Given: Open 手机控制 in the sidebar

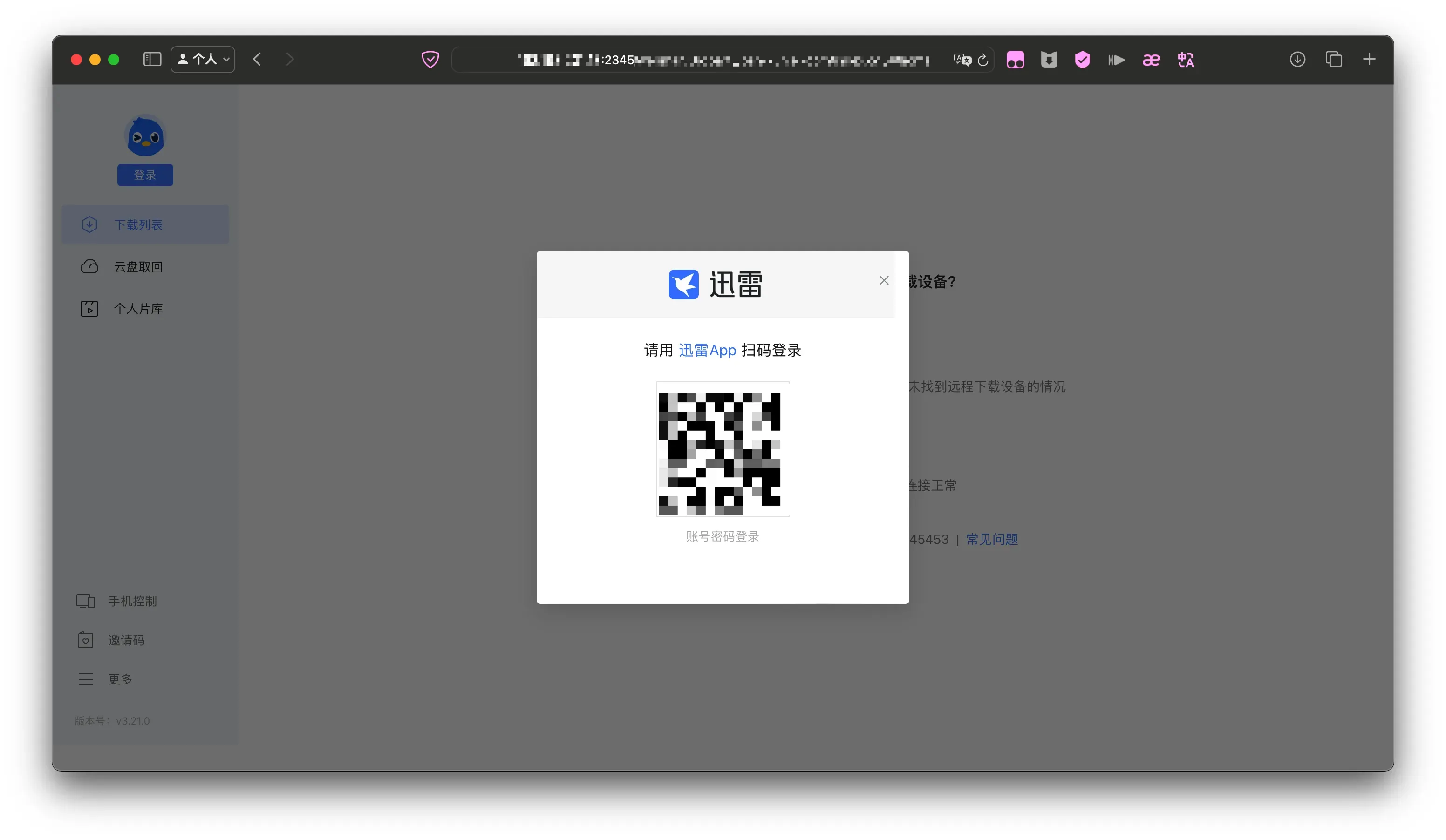Looking at the screenshot, I should coord(116,601).
